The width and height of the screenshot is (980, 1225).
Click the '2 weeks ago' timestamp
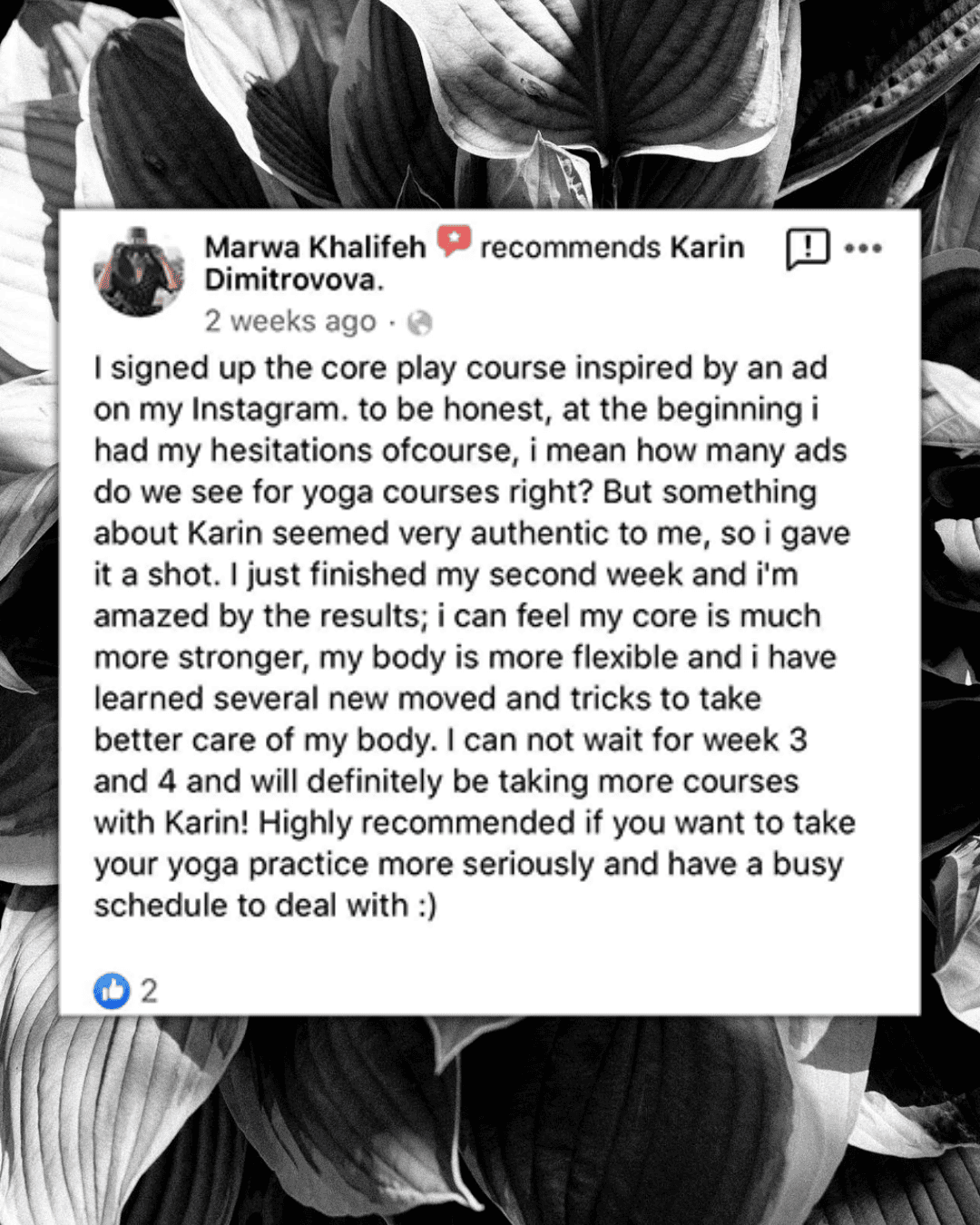pos(290,321)
